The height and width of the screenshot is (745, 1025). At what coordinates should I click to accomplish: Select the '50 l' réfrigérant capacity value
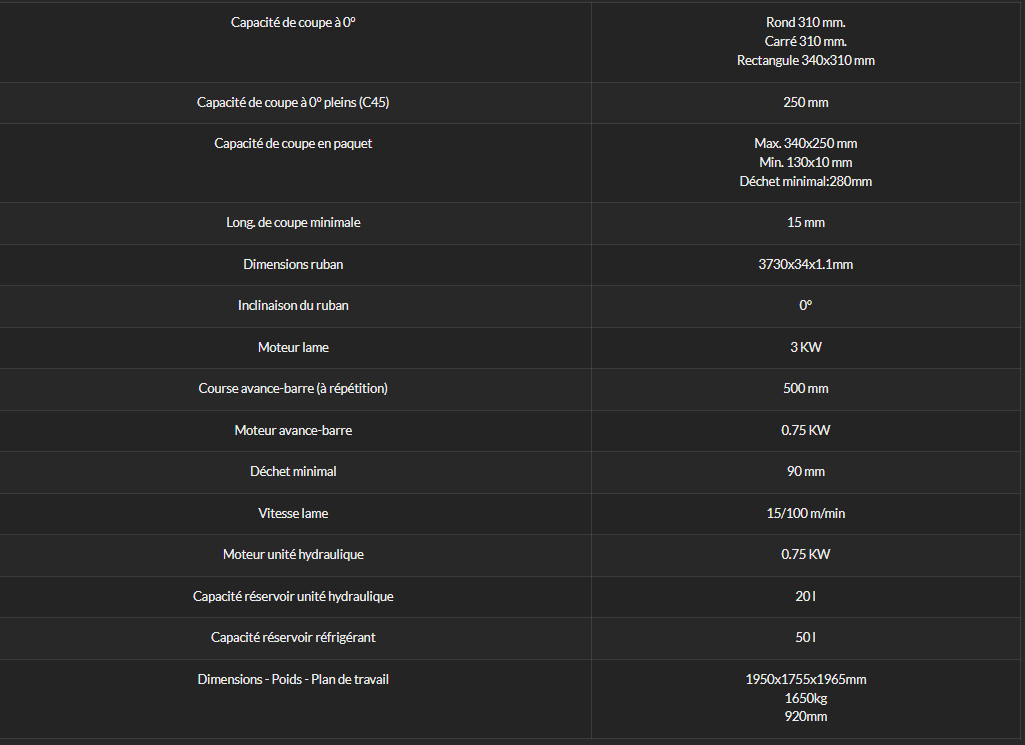(x=805, y=637)
